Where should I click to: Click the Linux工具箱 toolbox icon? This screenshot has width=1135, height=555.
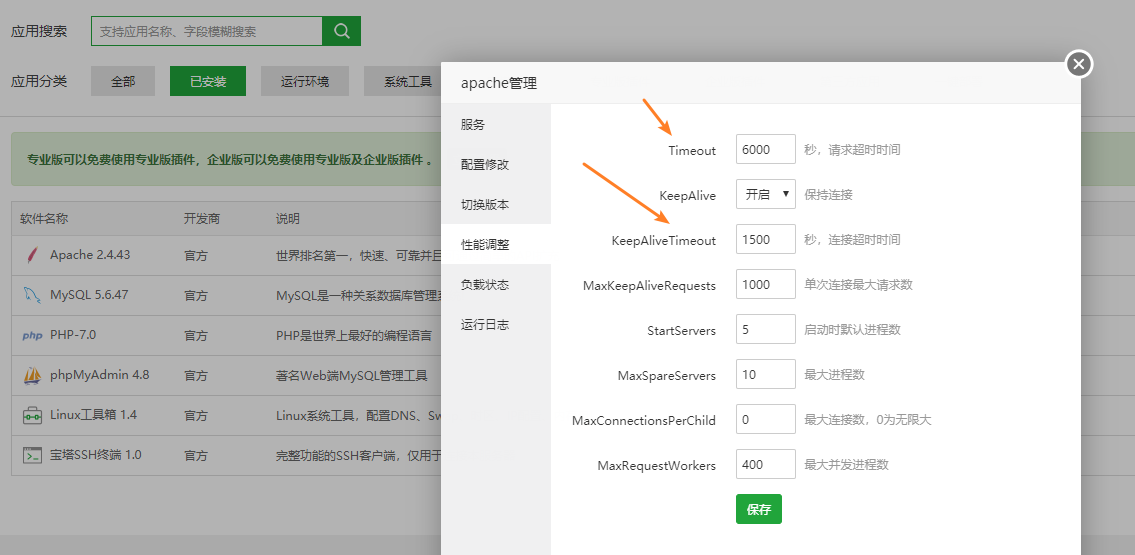pos(32,415)
